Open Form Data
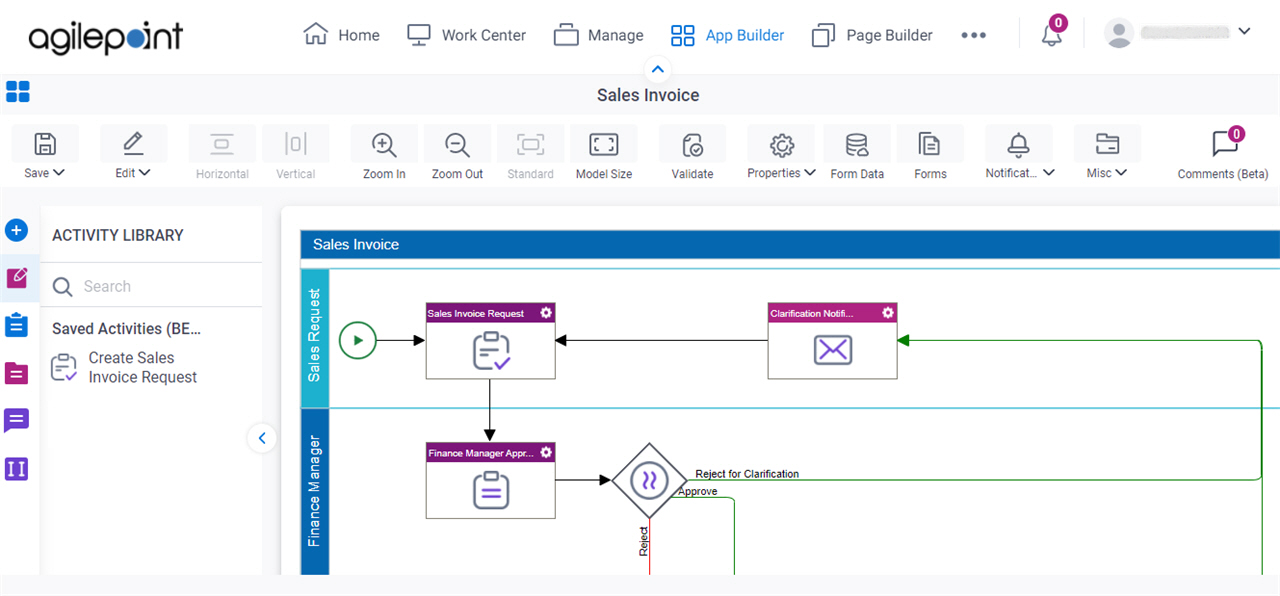Viewport: 1280px width, 596px height. [x=857, y=155]
